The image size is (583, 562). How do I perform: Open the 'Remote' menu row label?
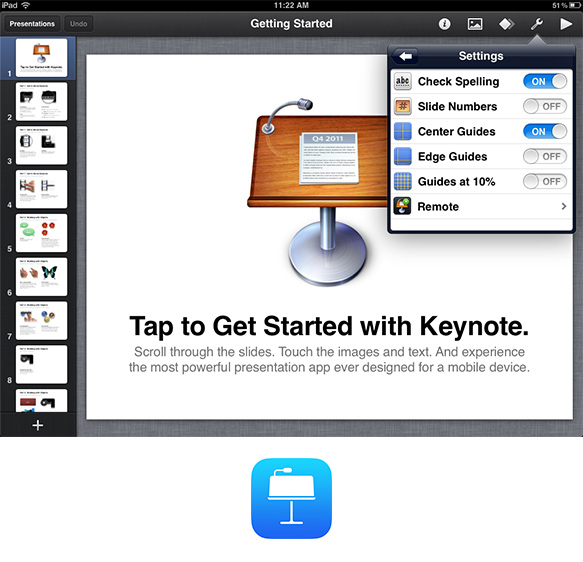tap(438, 207)
